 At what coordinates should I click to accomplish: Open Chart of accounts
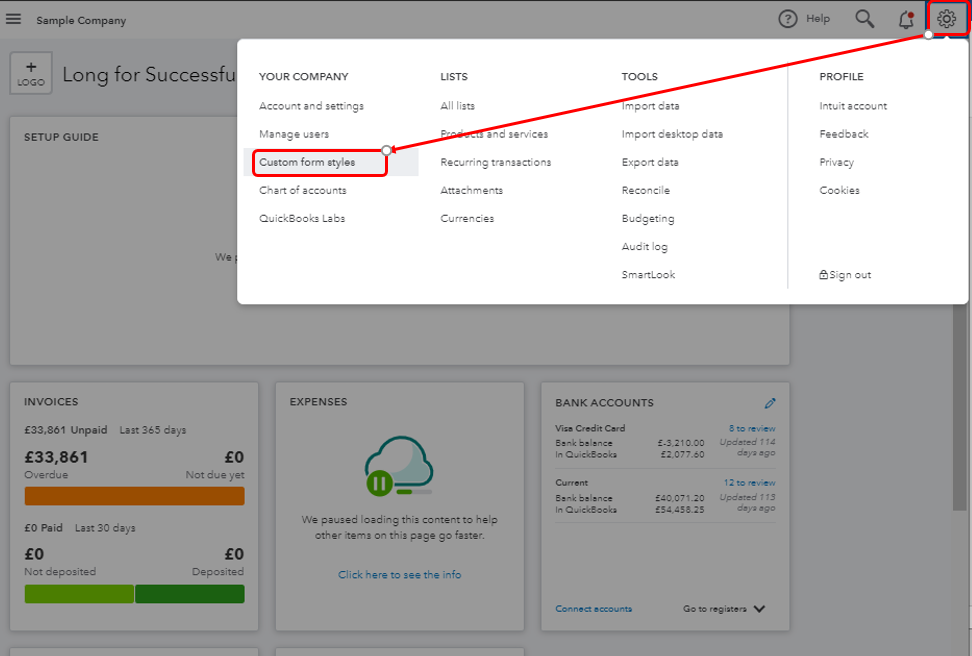[x=303, y=190]
